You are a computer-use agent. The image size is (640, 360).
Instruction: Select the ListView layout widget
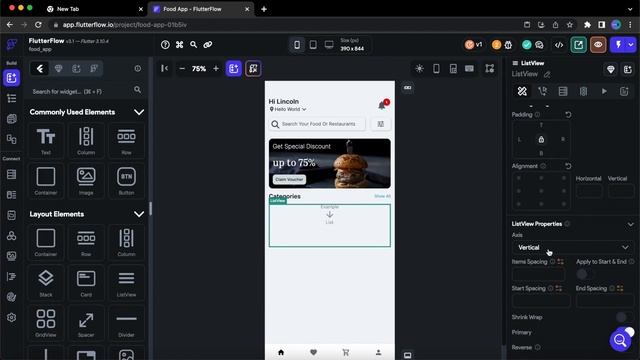[x=126, y=283]
